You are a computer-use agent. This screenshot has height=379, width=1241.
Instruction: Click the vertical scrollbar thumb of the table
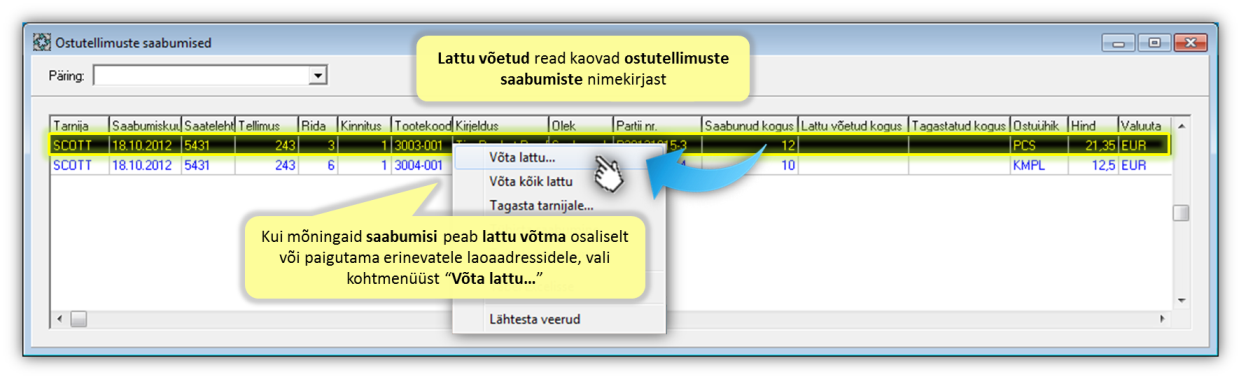click(x=1181, y=212)
